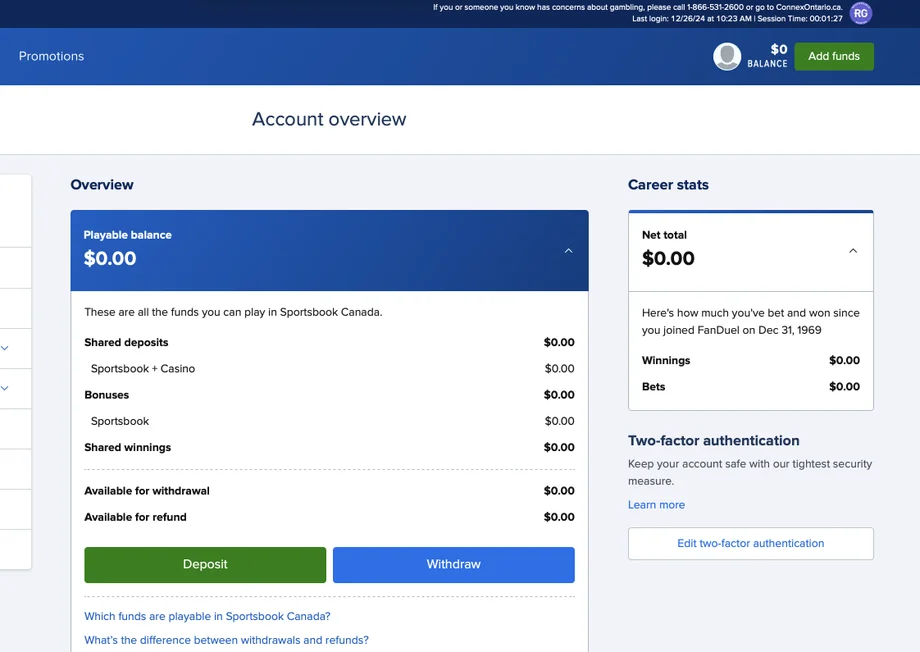Viewport: 920px width, 652px height.
Task: Click the $0 BALANCE display in header
Action: (767, 56)
